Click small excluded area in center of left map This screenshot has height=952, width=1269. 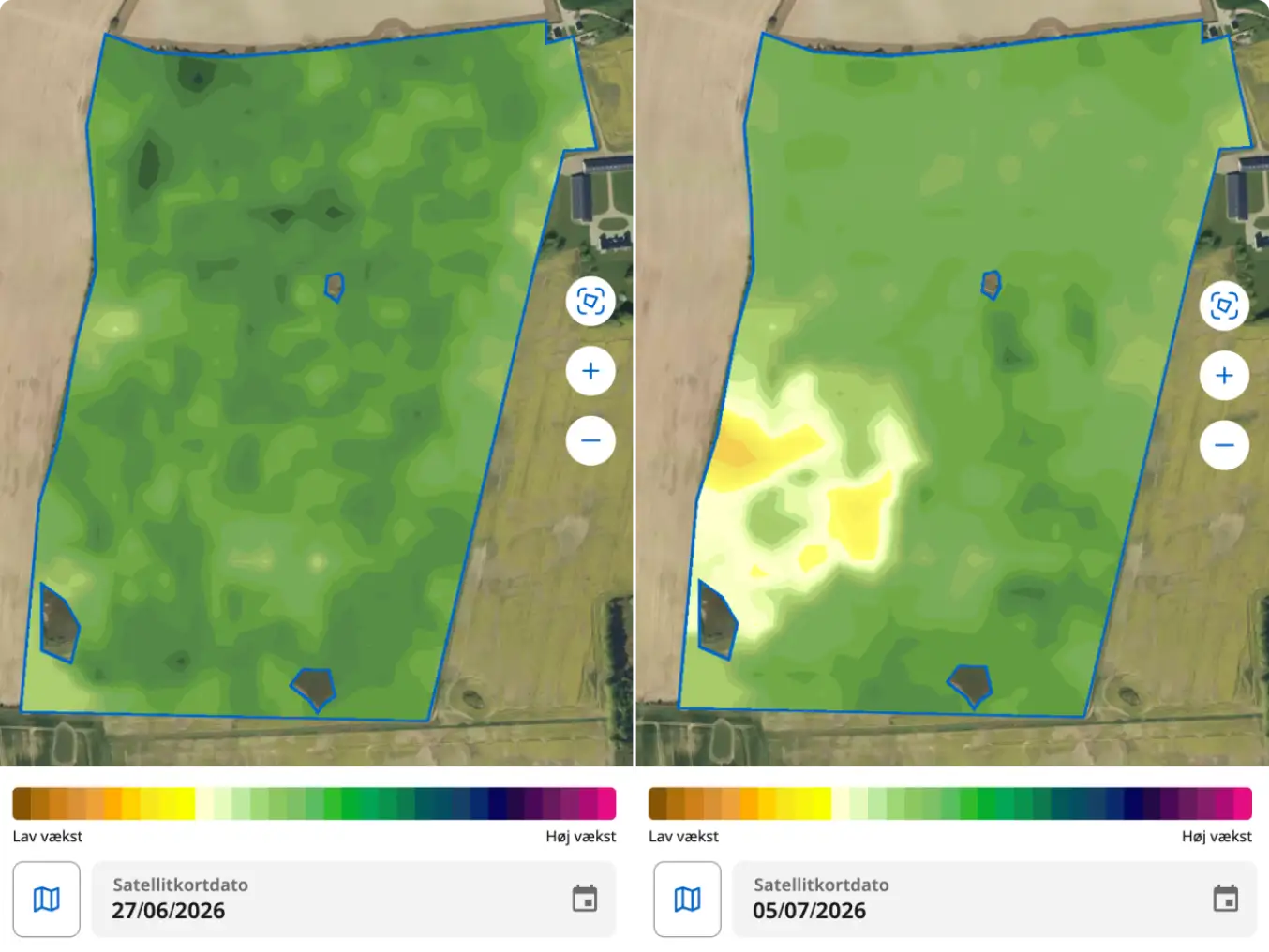(335, 286)
